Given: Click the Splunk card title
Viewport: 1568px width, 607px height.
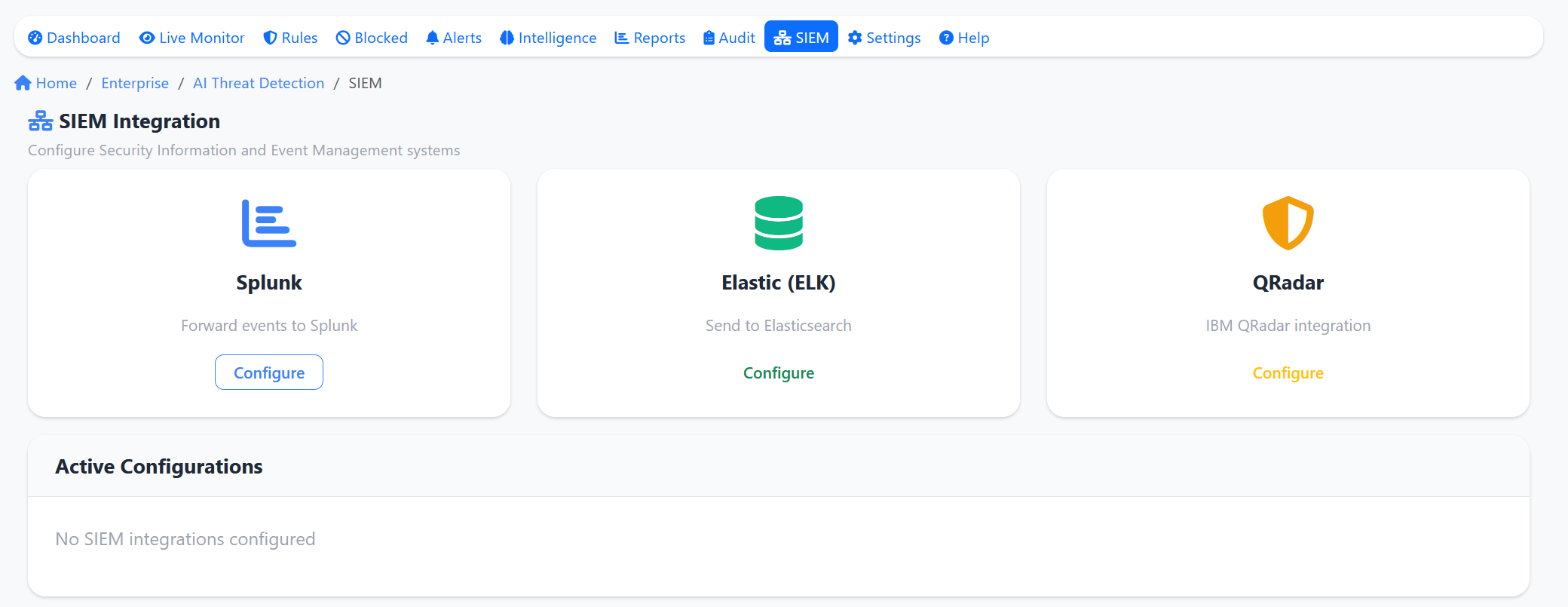Looking at the screenshot, I should (x=269, y=283).
